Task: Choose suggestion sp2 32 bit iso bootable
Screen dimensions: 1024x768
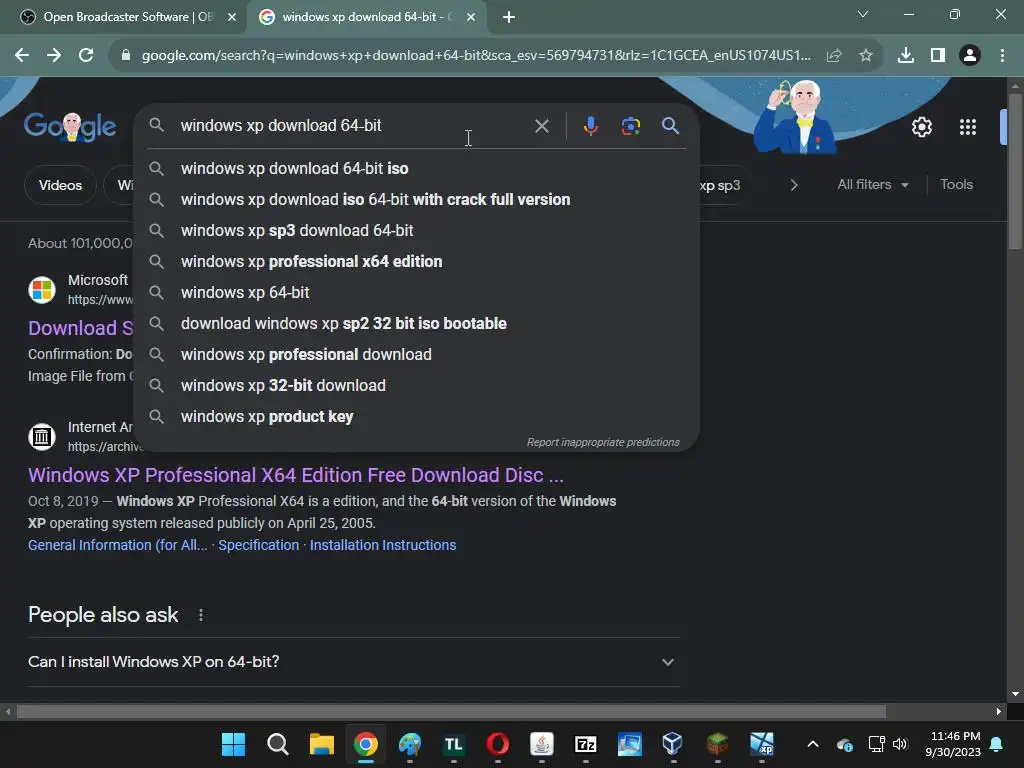Action: [x=416, y=324]
